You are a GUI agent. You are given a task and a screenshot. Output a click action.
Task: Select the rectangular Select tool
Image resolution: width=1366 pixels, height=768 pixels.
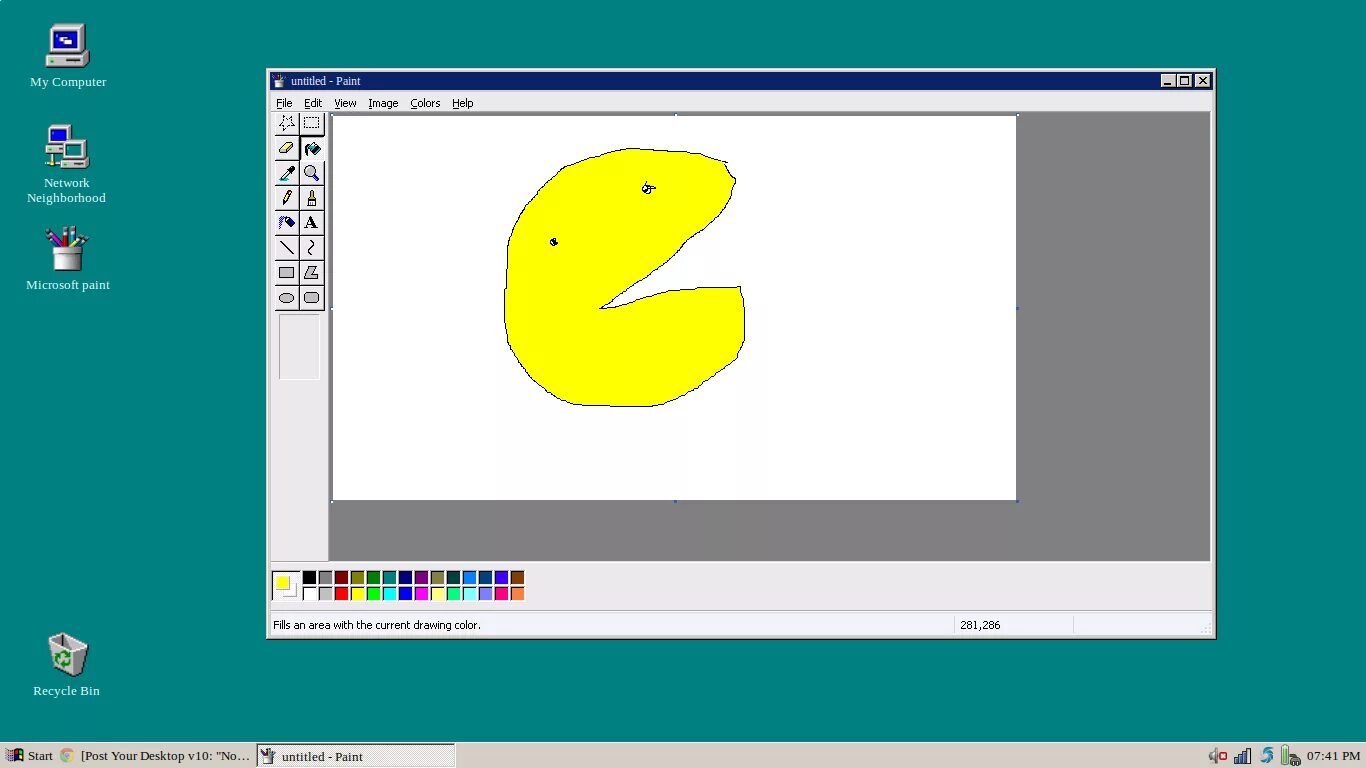(x=312, y=123)
